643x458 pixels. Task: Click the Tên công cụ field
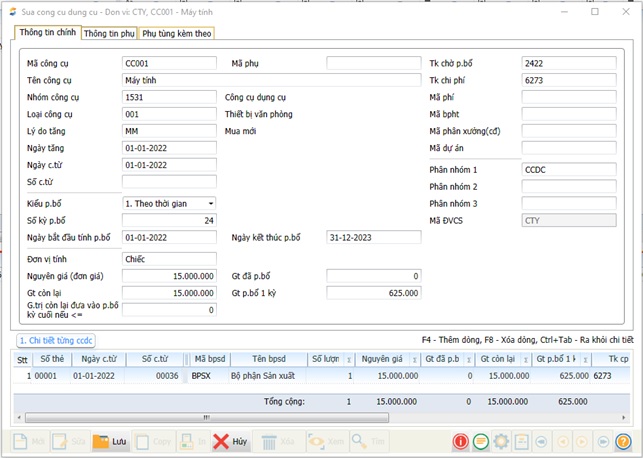click(168, 79)
